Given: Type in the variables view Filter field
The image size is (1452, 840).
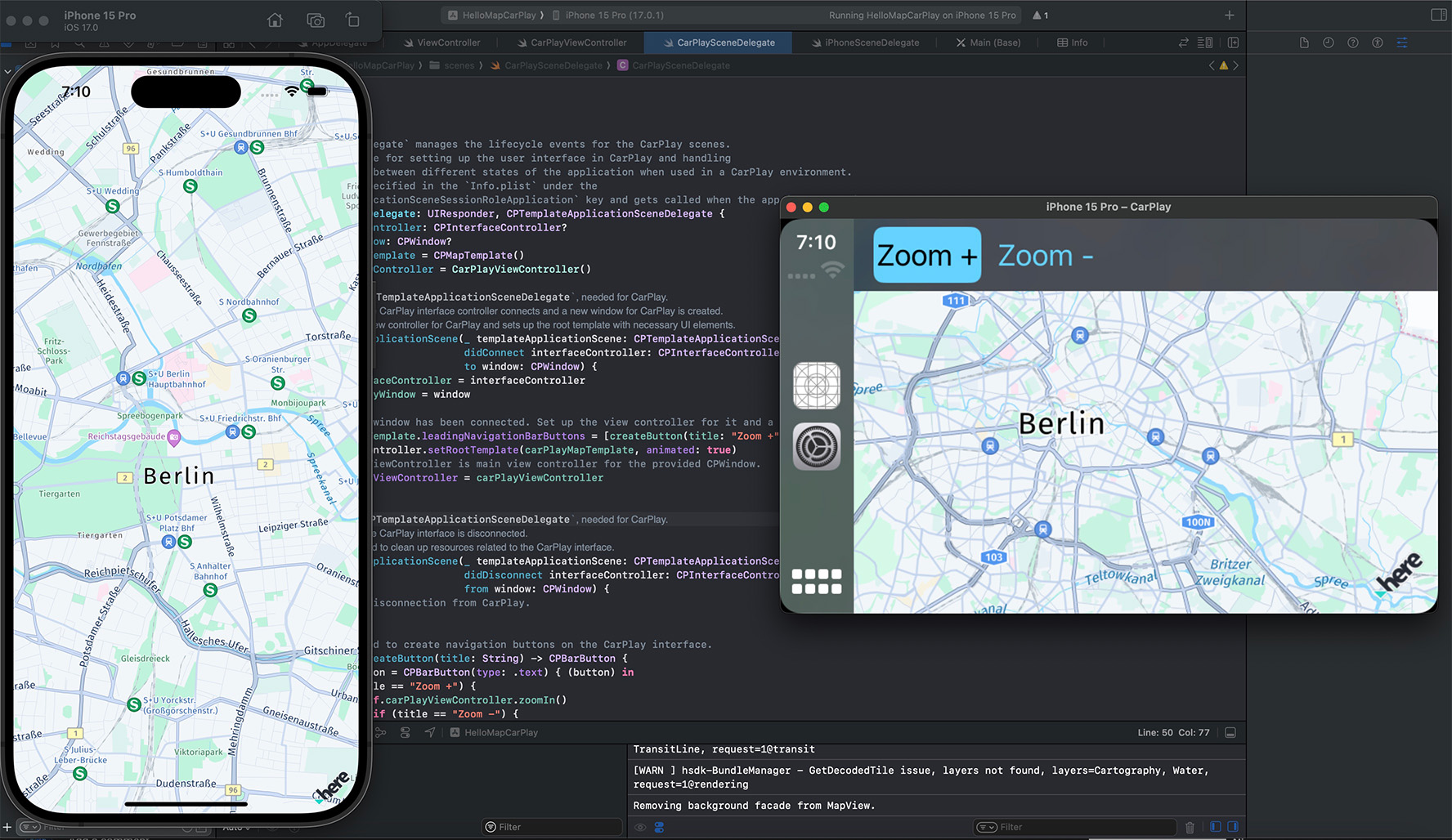Looking at the screenshot, I should 552,827.
